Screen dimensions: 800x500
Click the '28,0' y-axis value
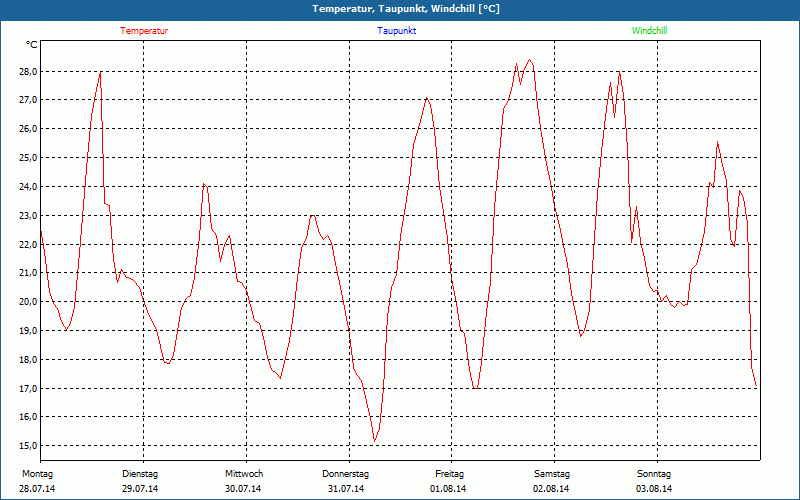tap(29, 71)
